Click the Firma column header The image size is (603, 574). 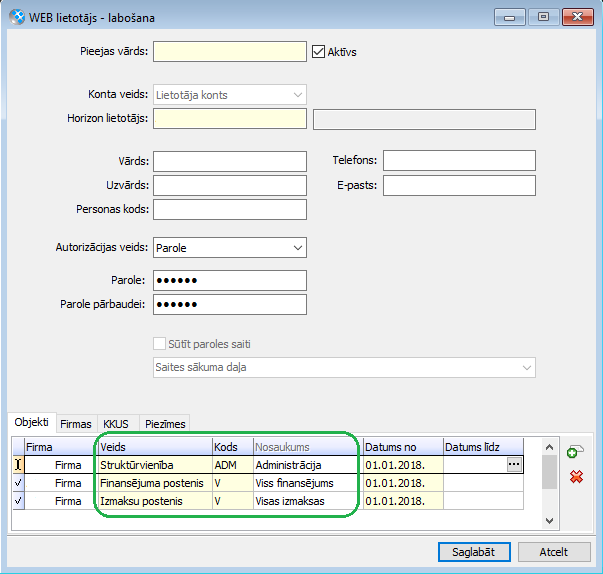(x=59, y=447)
